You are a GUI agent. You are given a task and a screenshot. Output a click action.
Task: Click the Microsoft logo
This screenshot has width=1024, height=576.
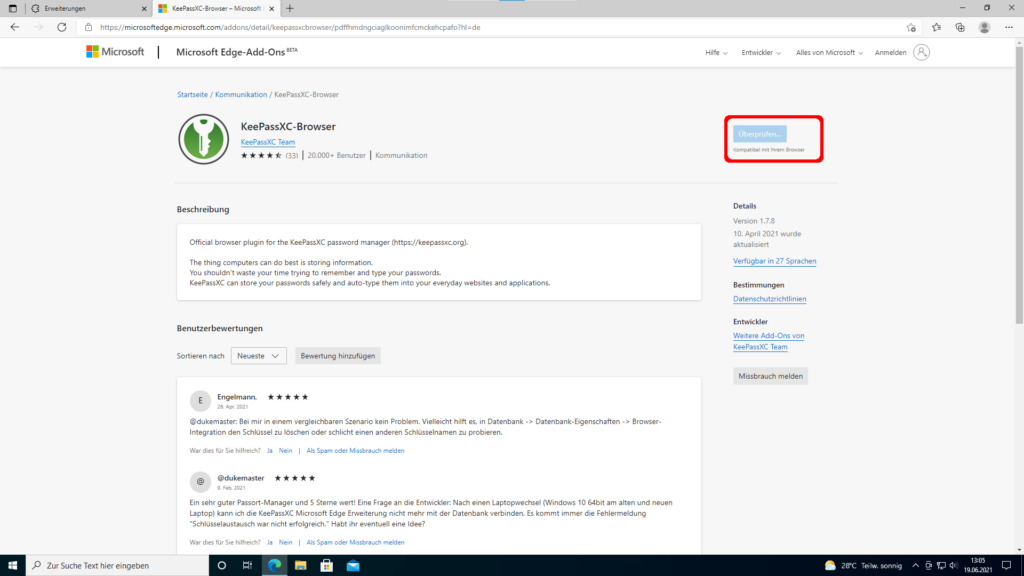(115, 52)
